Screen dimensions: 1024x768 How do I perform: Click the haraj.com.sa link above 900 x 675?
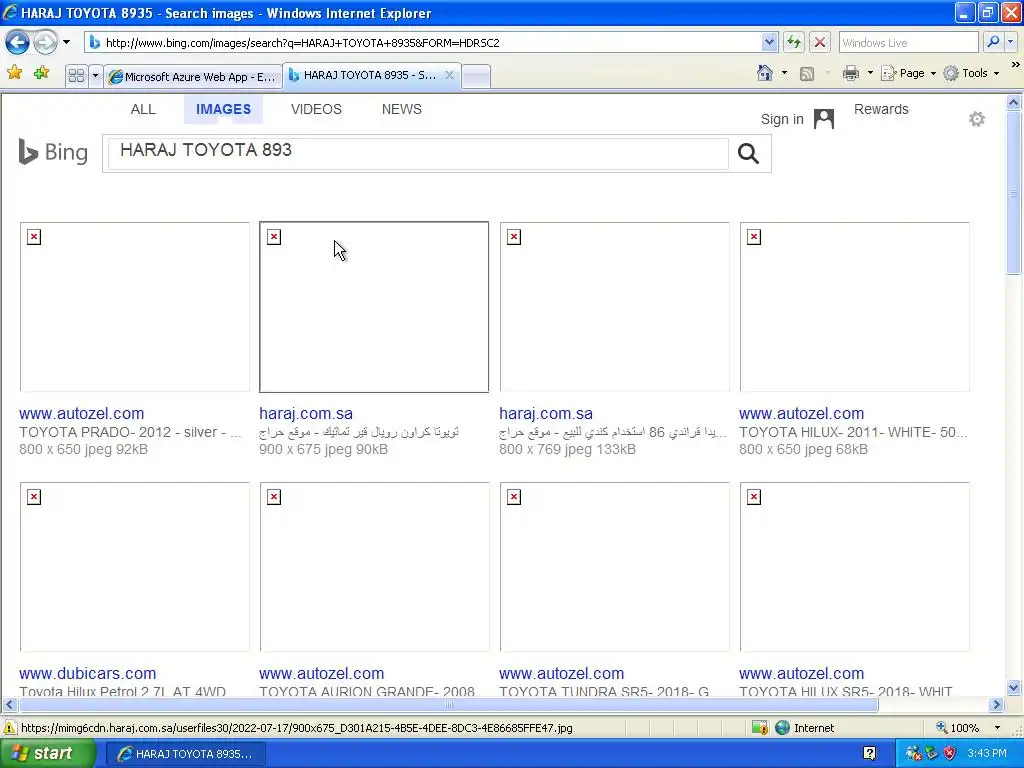[306, 413]
